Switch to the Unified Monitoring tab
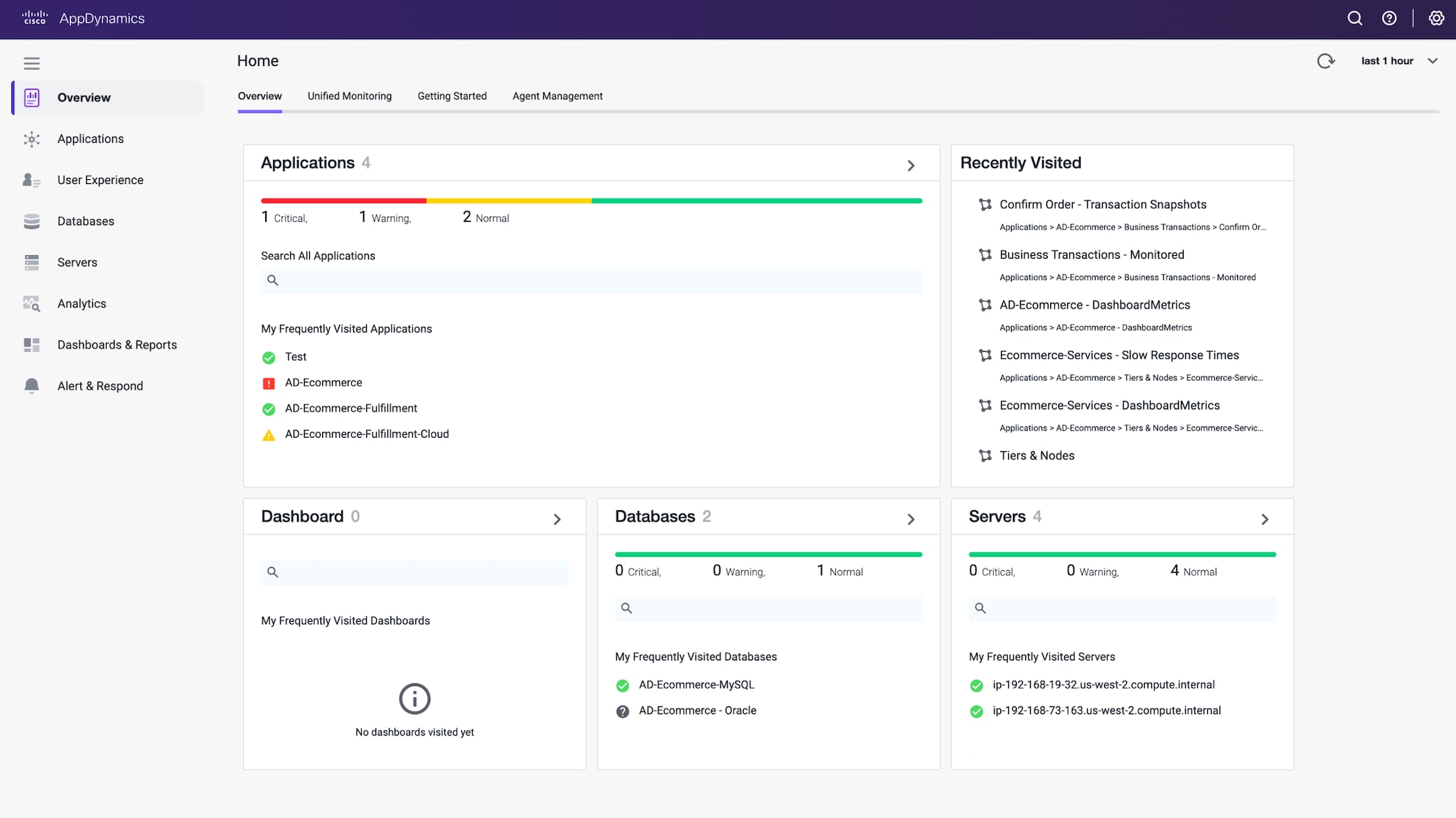The height and width of the screenshot is (818, 1456). [349, 96]
